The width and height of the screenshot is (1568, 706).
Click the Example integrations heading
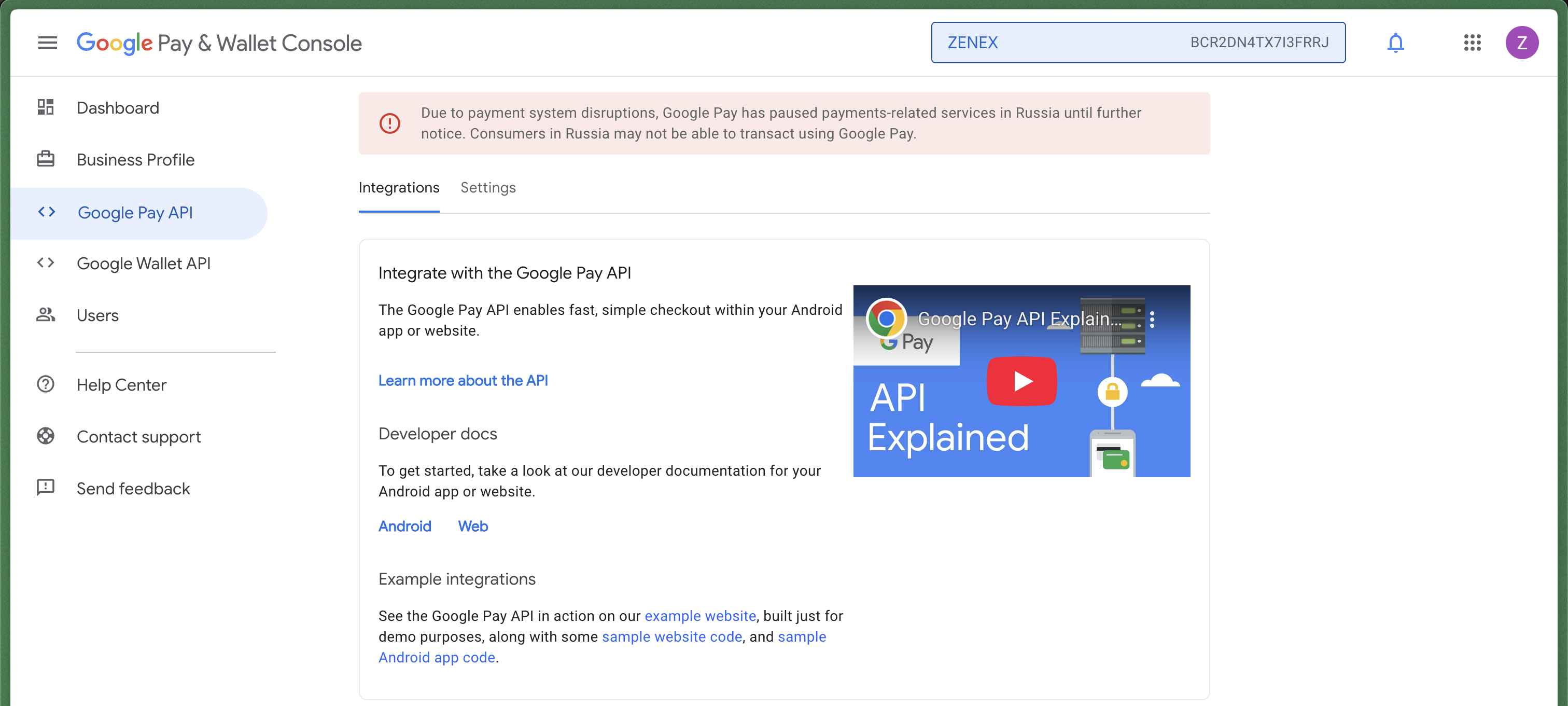457,579
